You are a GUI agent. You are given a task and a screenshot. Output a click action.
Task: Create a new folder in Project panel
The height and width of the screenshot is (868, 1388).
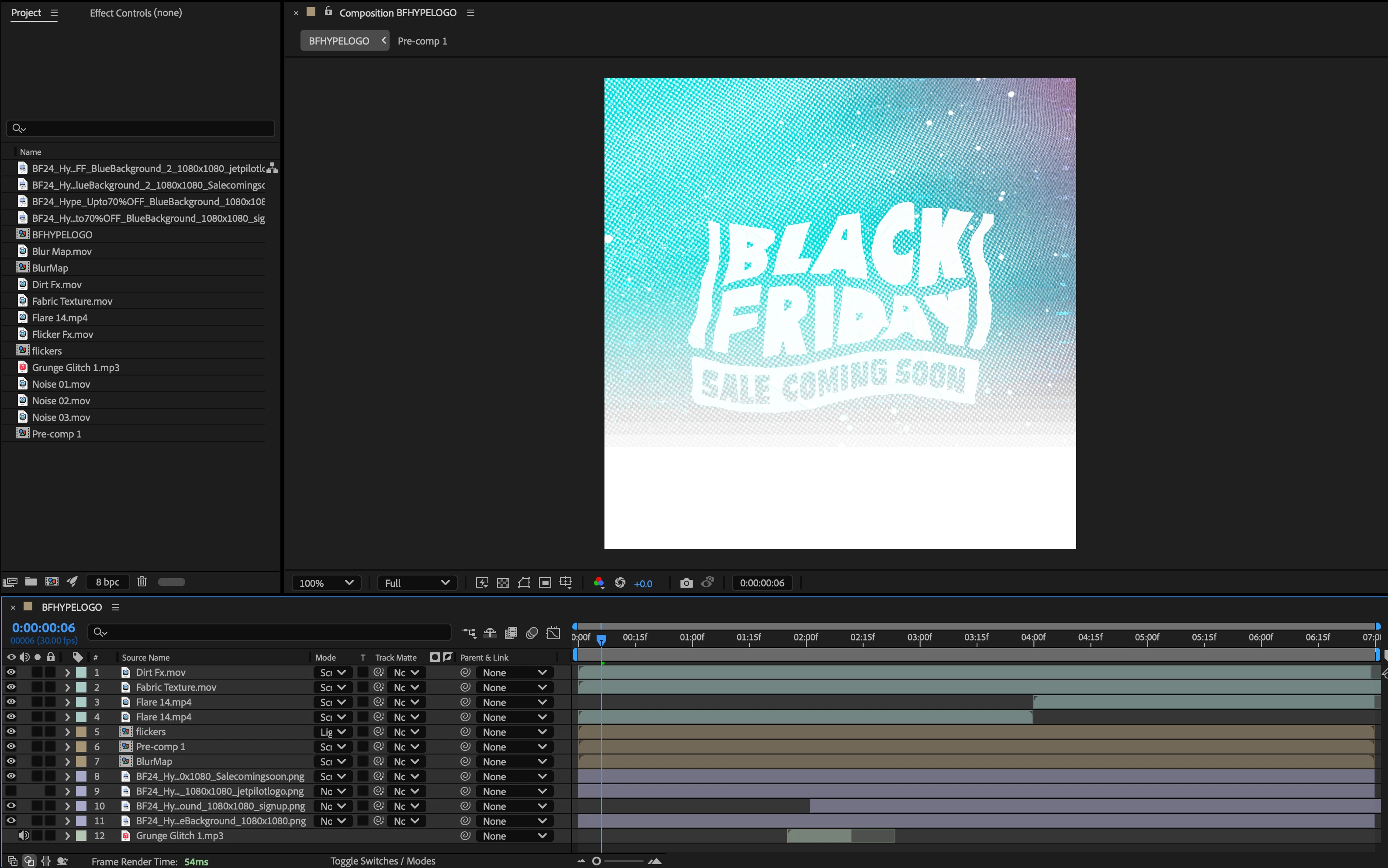pyautogui.click(x=31, y=582)
